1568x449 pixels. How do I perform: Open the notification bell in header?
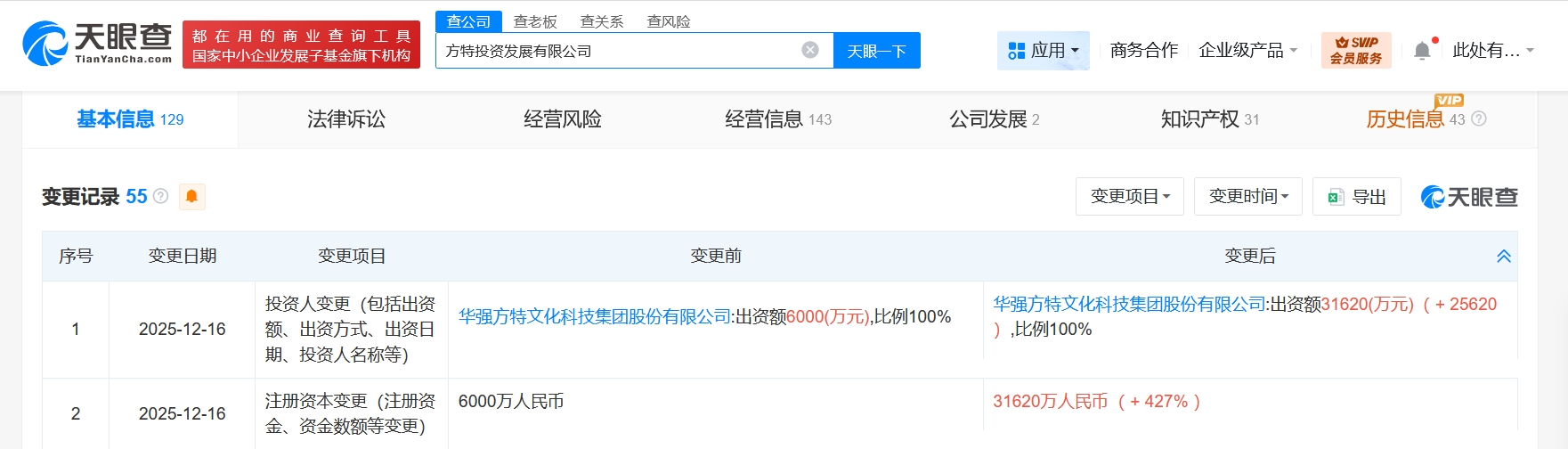pos(1423,51)
